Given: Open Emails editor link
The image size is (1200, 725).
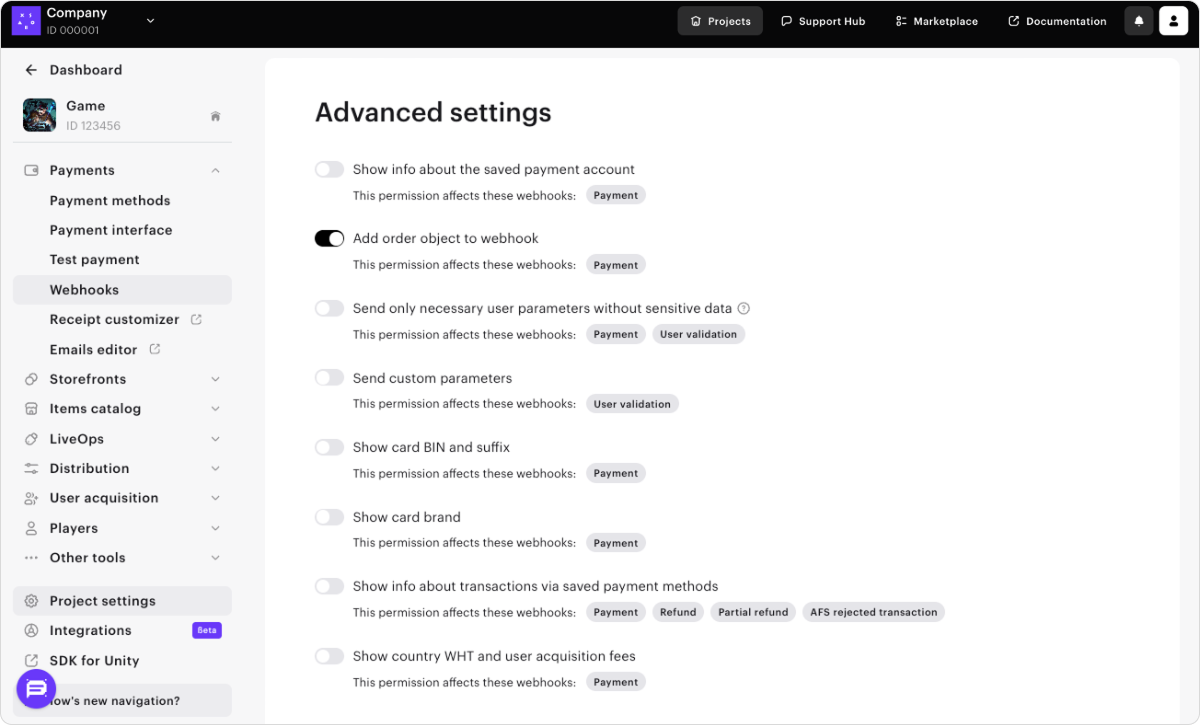Looking at the screenshot, I should coord(94,350).
